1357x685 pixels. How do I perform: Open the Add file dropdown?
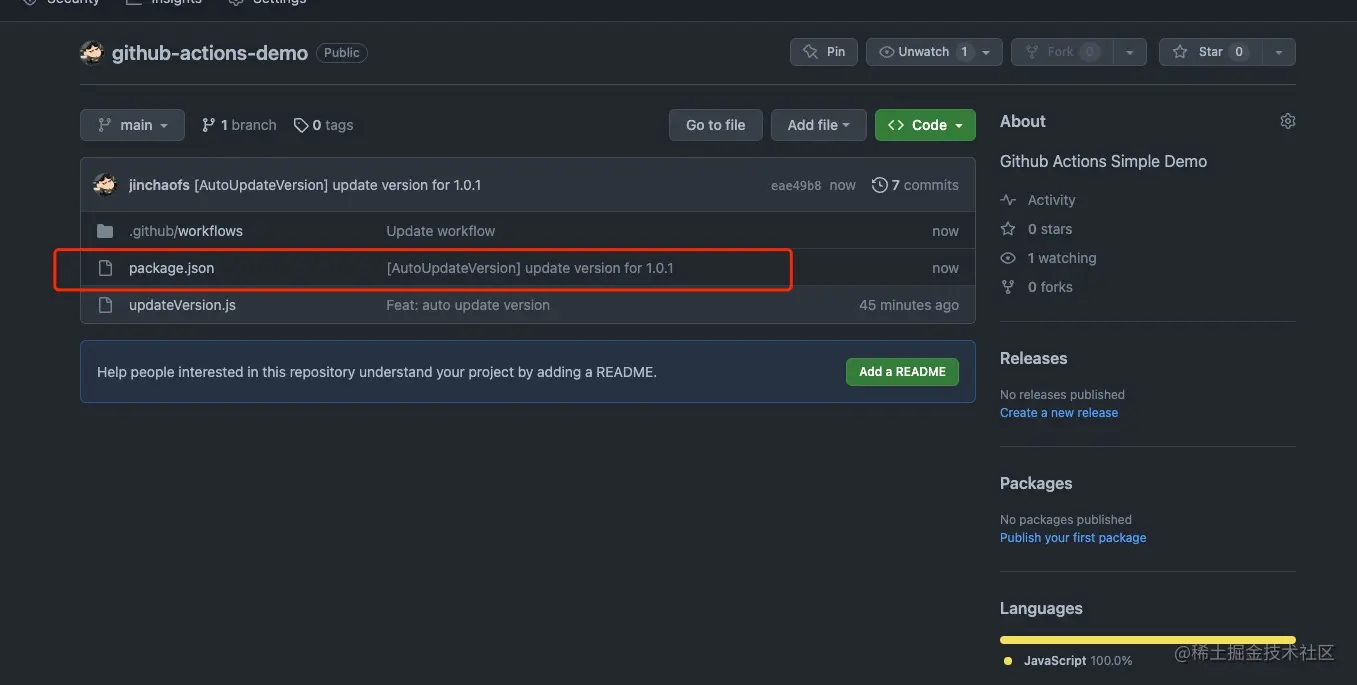[818, 125]
